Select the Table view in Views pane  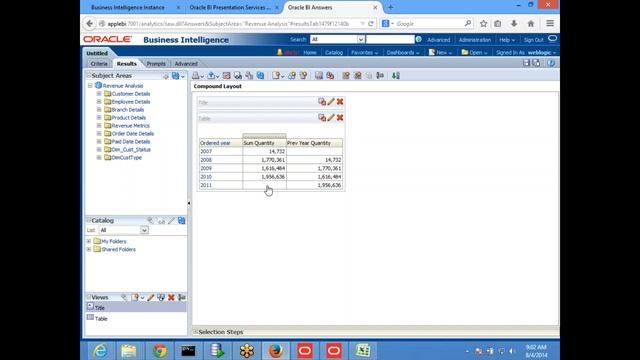pos(136,318)
